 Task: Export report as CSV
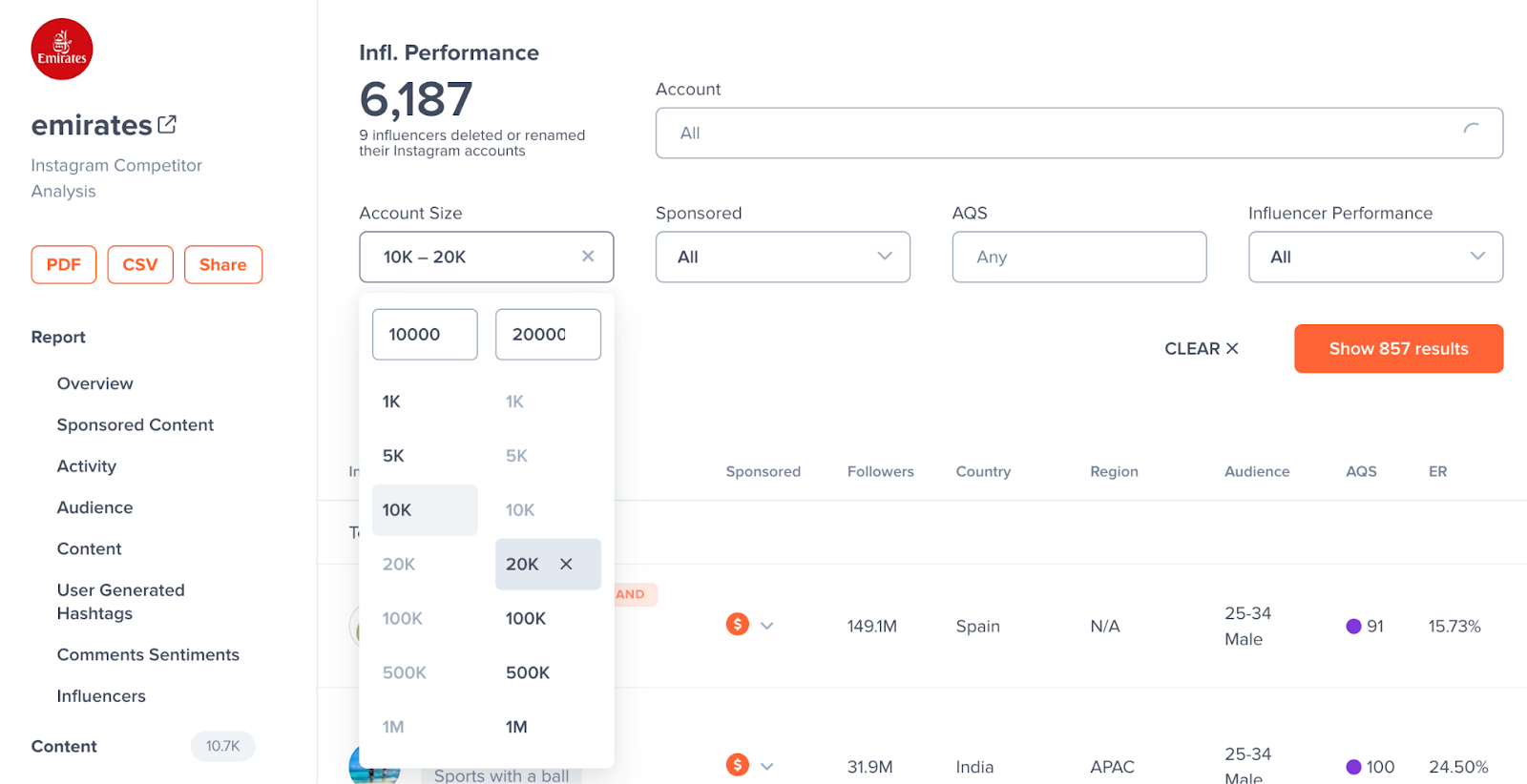point(140,264)
